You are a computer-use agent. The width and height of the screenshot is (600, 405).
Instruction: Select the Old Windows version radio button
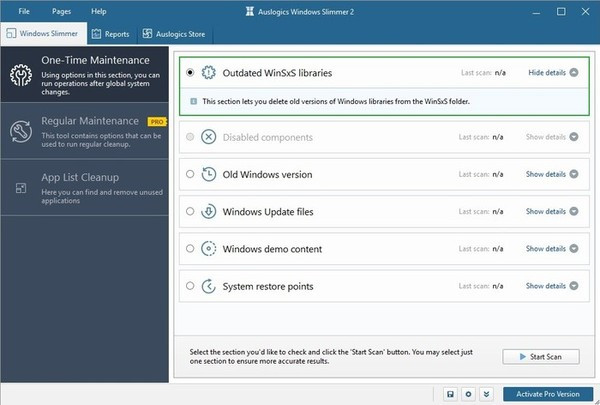[190, 174]
